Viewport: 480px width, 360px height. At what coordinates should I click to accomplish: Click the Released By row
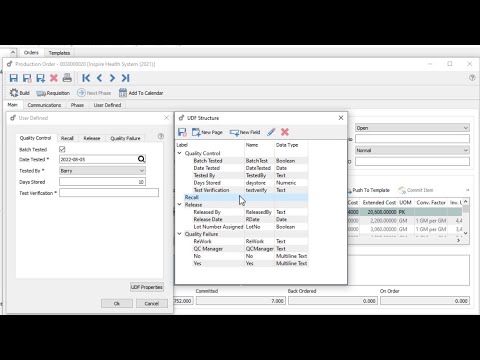[250, 212]
